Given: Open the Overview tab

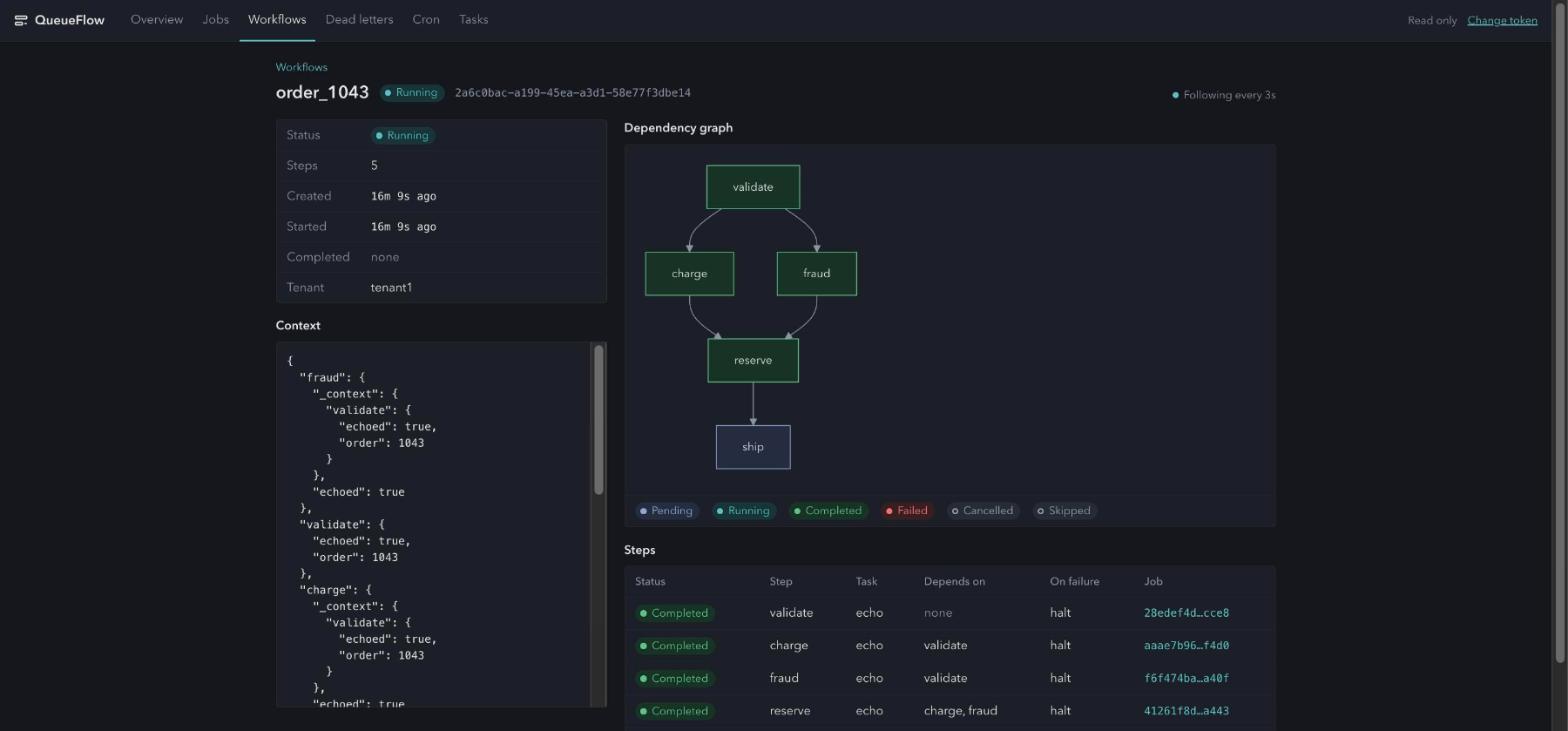Looking at the screenshot, I should (x=157, y=20).
